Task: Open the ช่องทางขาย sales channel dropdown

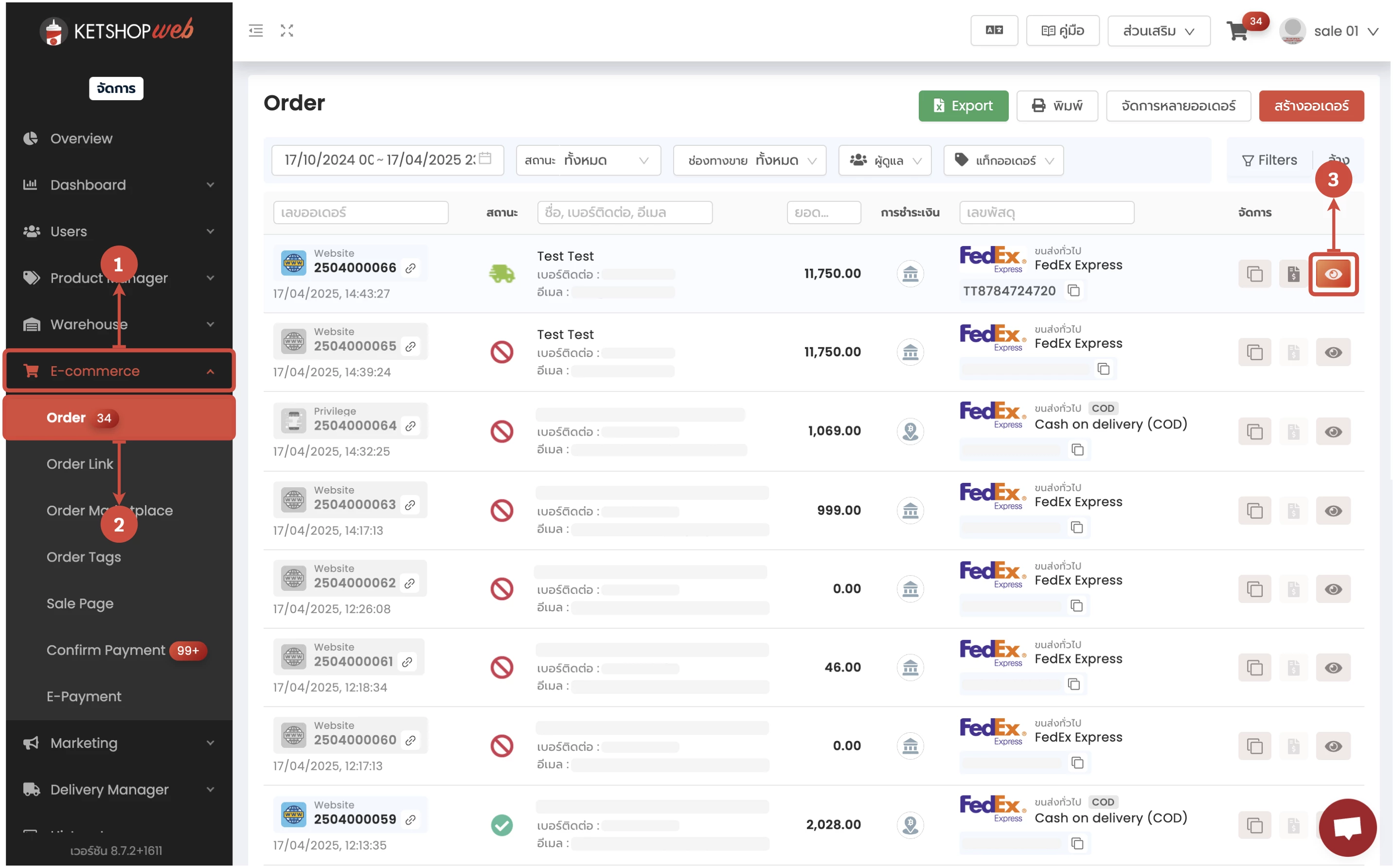Action: tap(749, 160)
